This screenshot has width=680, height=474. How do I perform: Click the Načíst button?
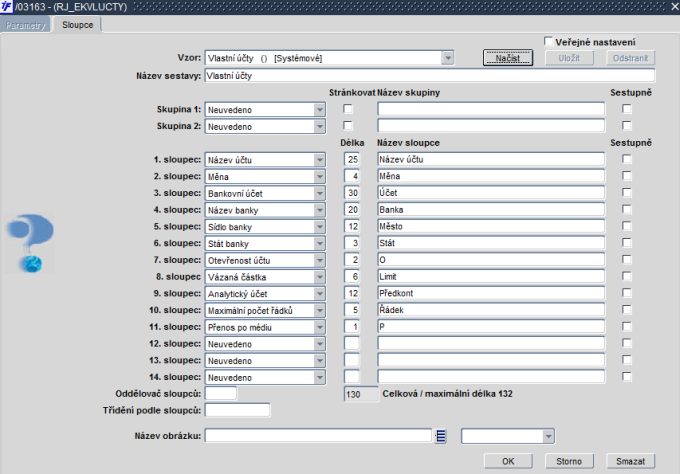508,58
